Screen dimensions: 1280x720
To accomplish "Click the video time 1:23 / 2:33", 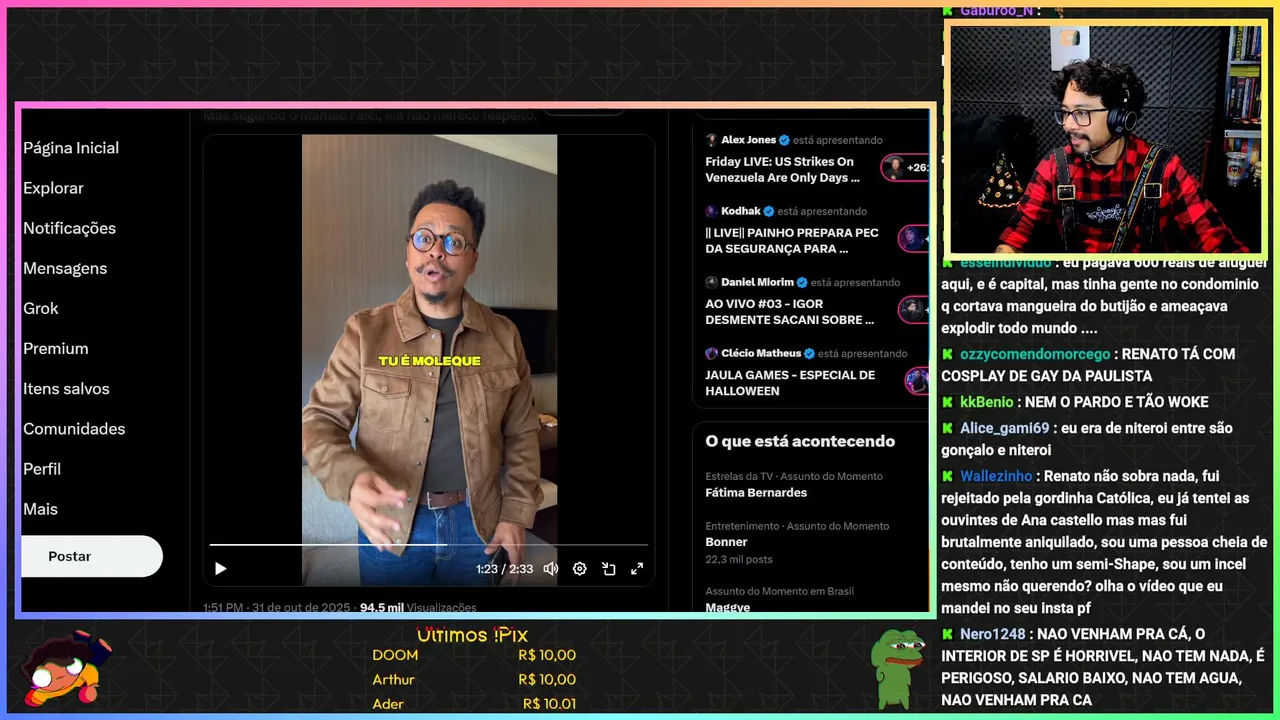I will point(504,569).
